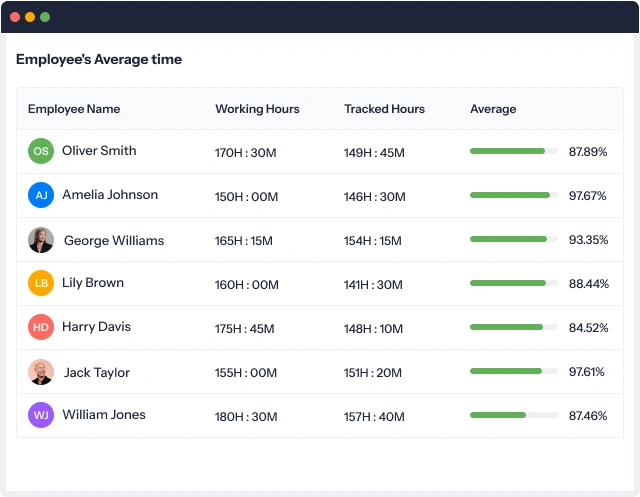Click the red close window button

point(15,17)
